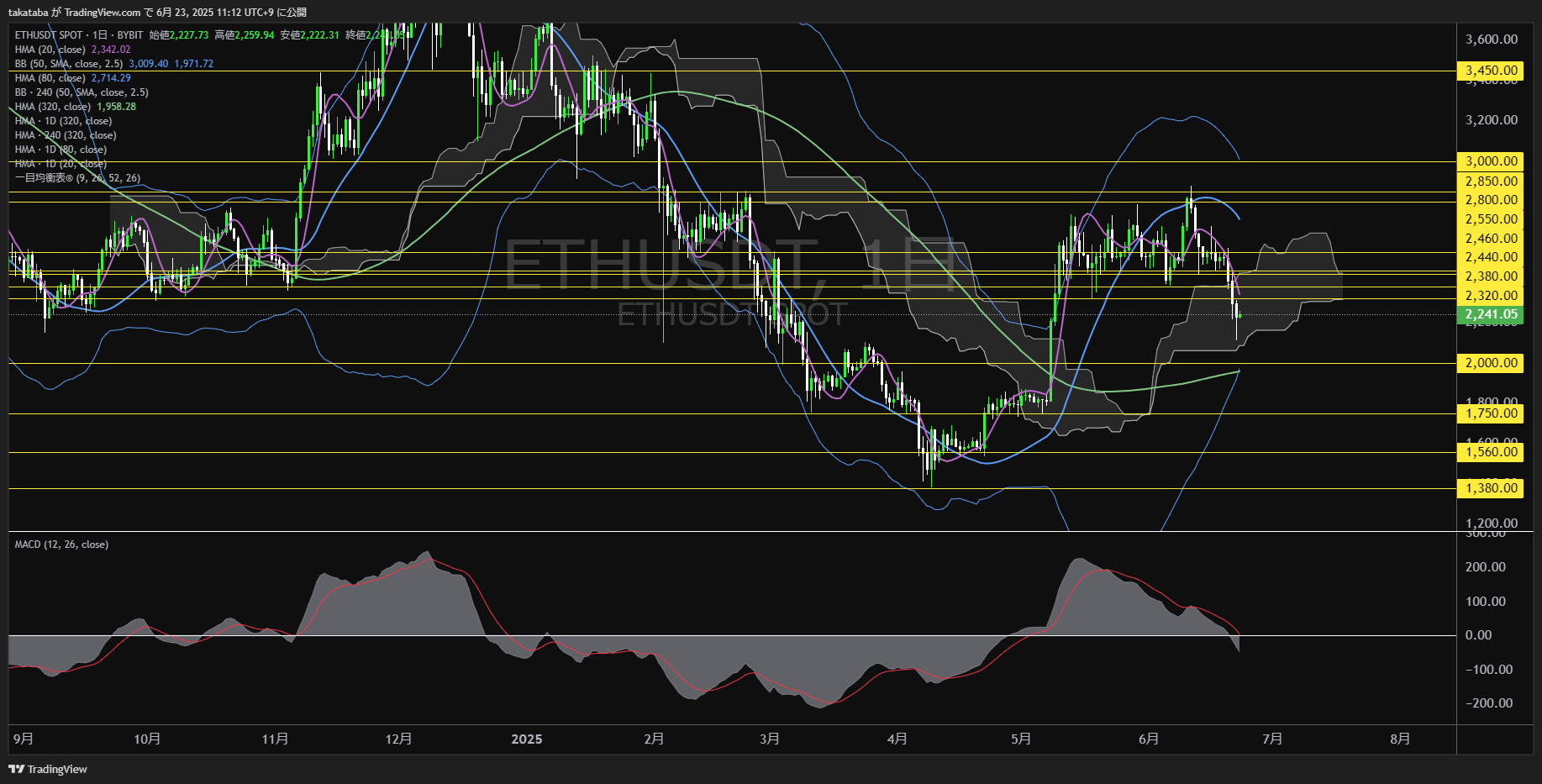Viewport: 1542px width, 784px height.
Task: Click the 2,440.00 price level label
Action: pos(1491,257)
